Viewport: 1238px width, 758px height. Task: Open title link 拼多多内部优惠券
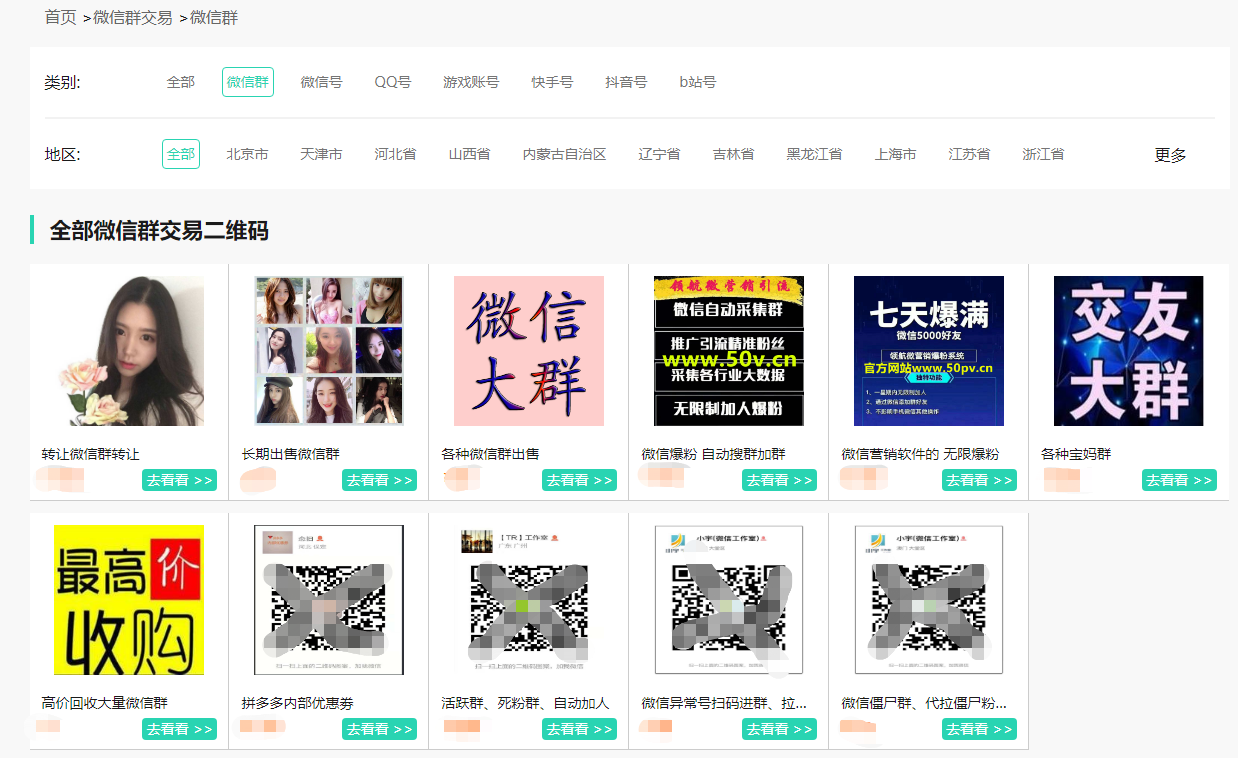298,703
